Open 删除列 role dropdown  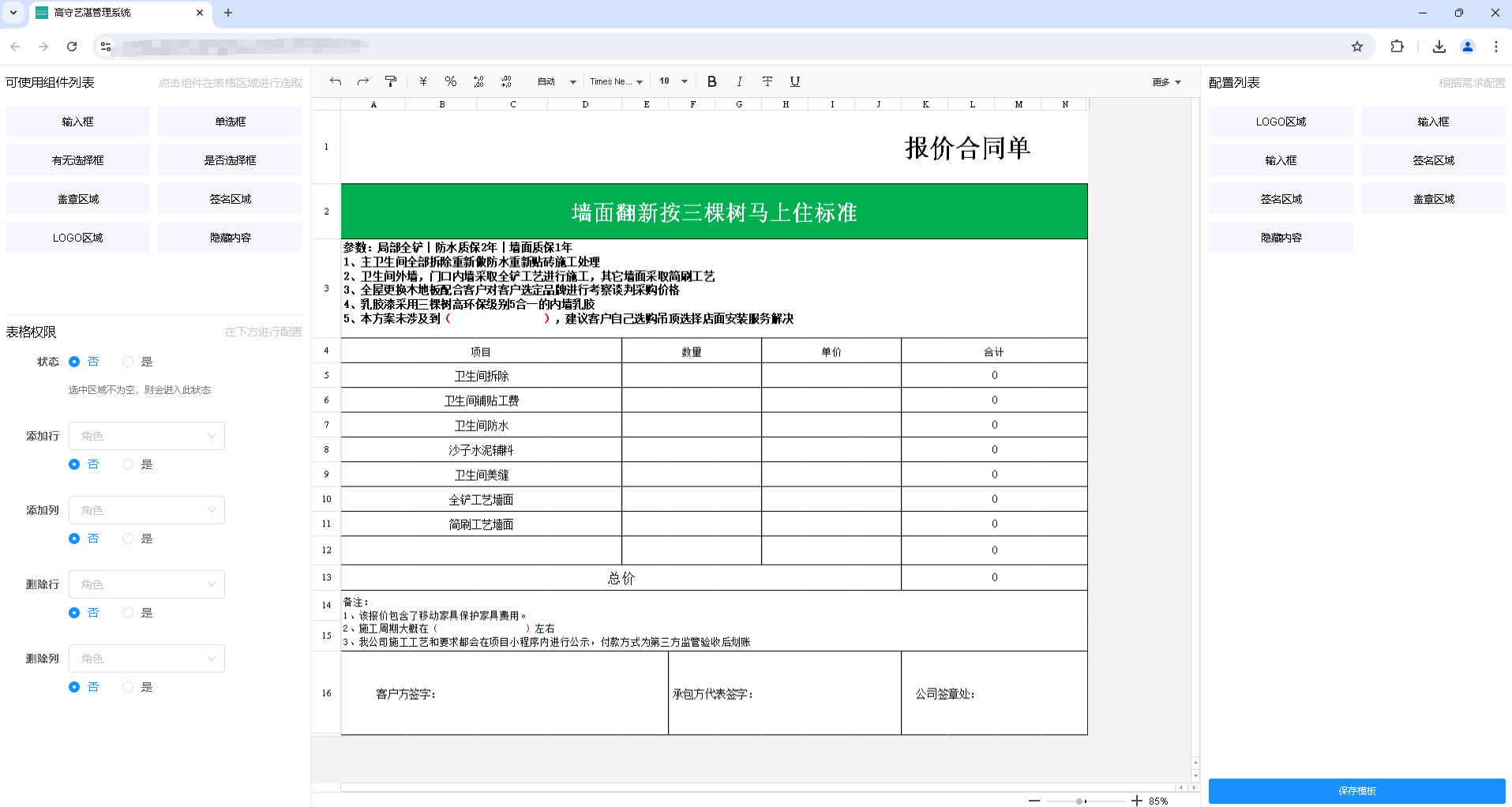pos(147,659)
